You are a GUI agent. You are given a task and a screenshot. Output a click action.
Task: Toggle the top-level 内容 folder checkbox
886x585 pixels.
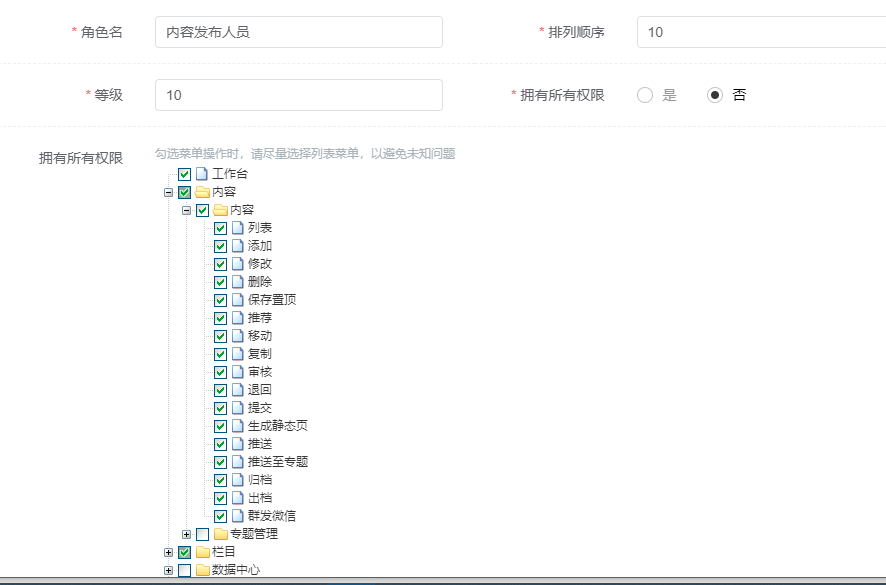184,192
